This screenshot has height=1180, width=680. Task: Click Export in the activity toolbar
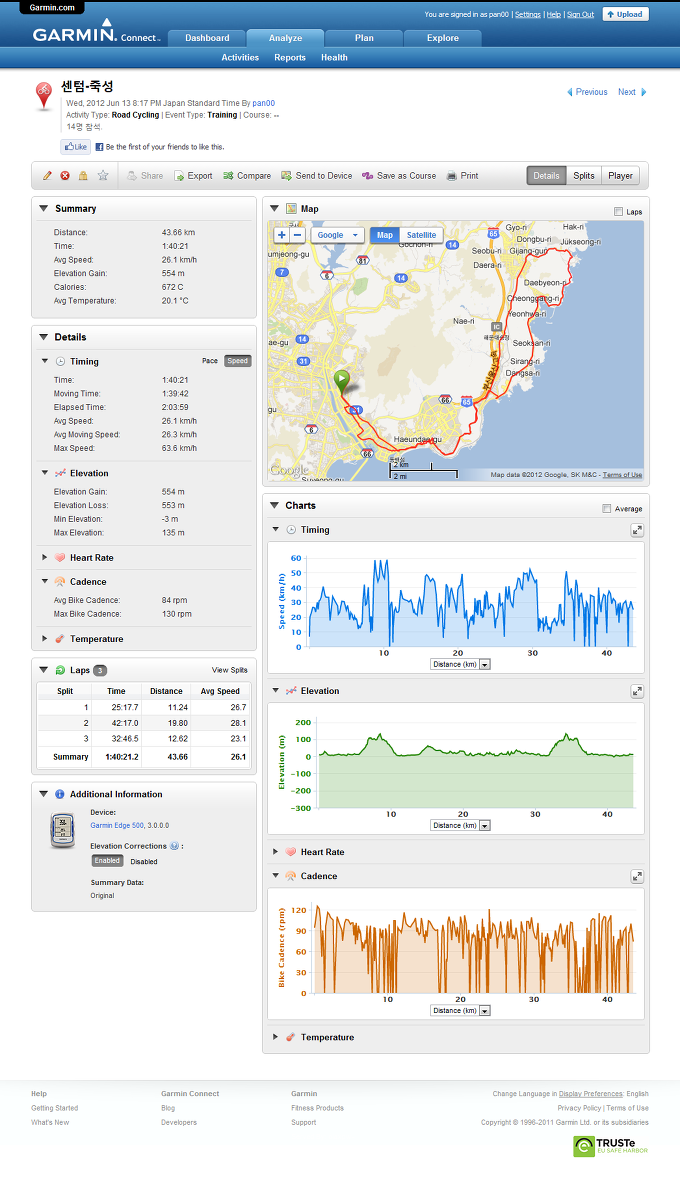pyautogui.click(x=193, y=175)
